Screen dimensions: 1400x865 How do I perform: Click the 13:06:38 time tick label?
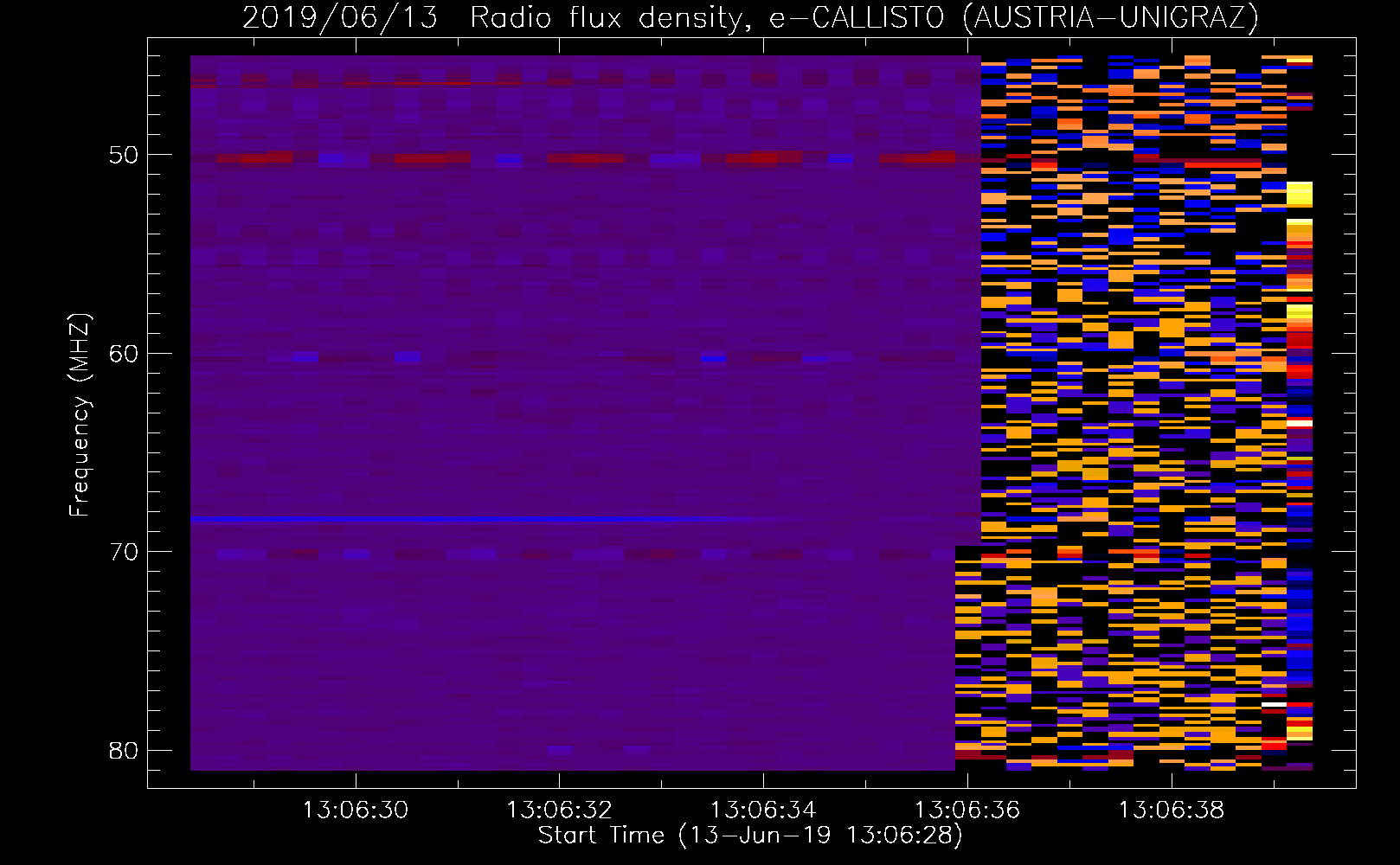1172,811
